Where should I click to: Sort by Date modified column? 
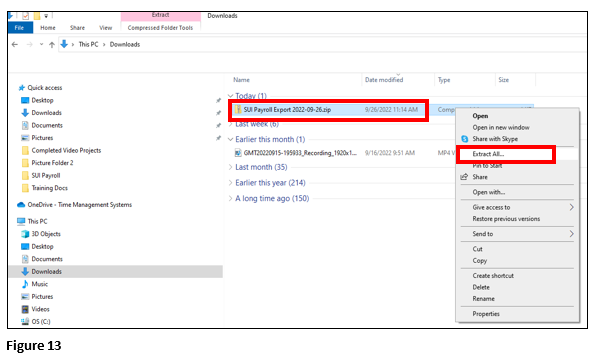click(384, 80)
